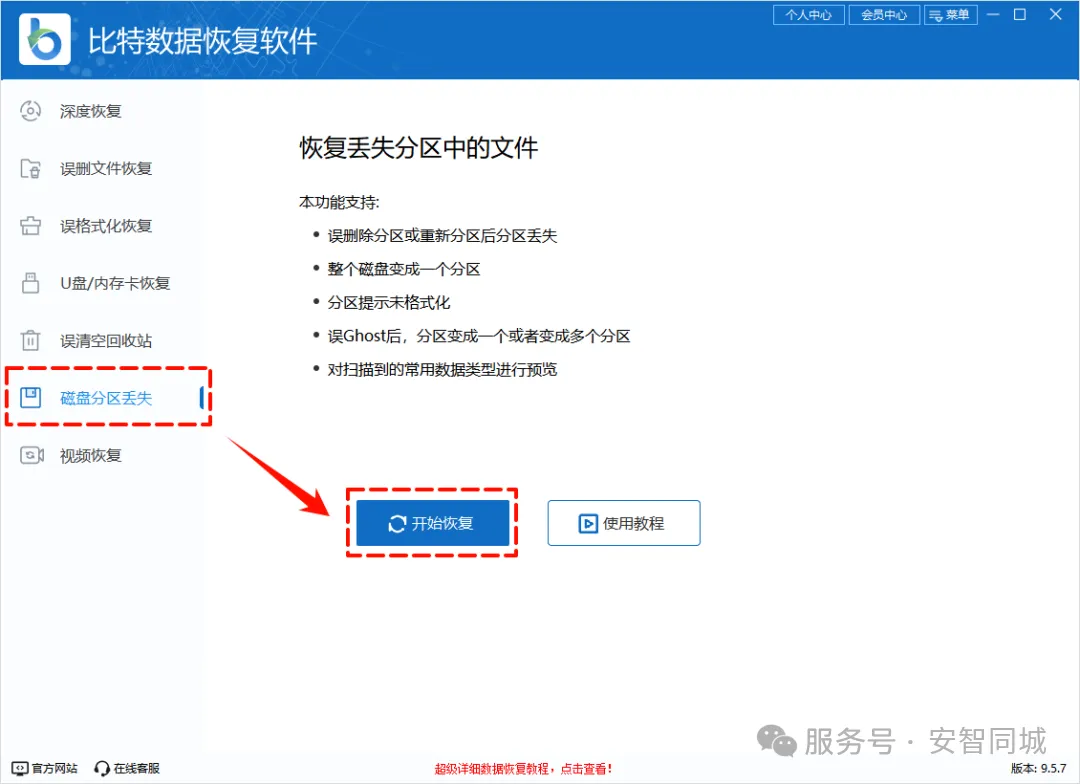Screen dimensions: 1080x784
Task: Select 深度恢复 mode label
Action: click(x=90, y=111)
